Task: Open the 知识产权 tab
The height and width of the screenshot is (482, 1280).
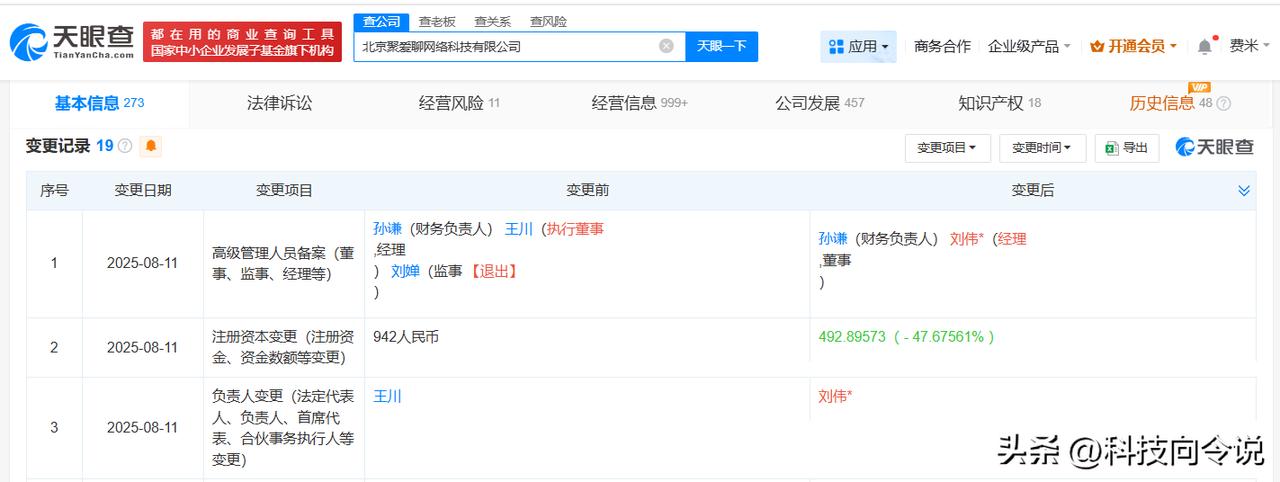Action: pyautogui.click(x=999, y=103)
